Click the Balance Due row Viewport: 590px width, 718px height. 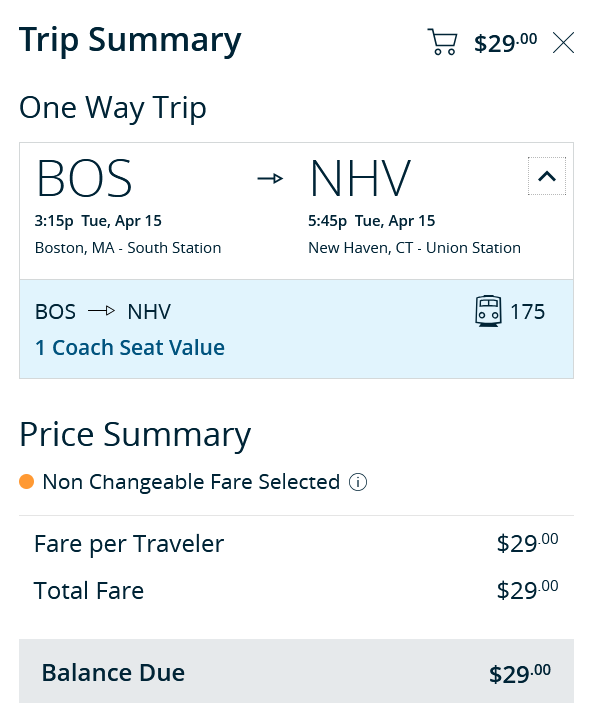[296, 671]
